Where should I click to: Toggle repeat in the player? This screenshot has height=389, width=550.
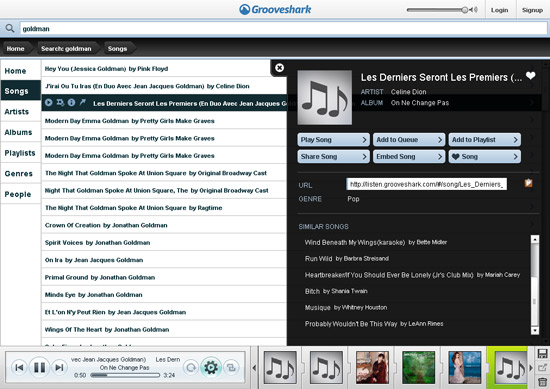[x=191, y=367]
